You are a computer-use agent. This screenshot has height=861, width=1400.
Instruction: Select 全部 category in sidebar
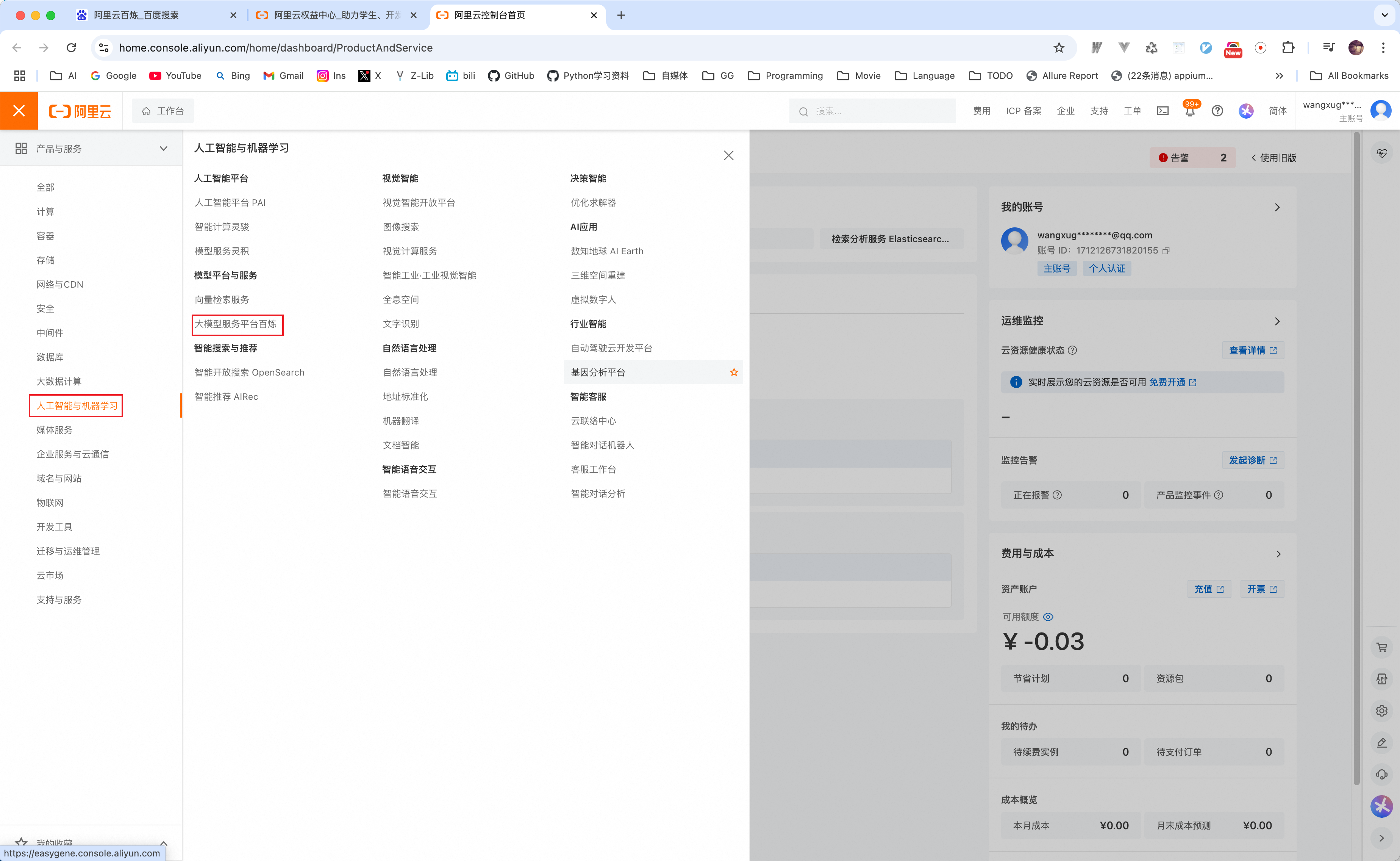click(45, 187)
